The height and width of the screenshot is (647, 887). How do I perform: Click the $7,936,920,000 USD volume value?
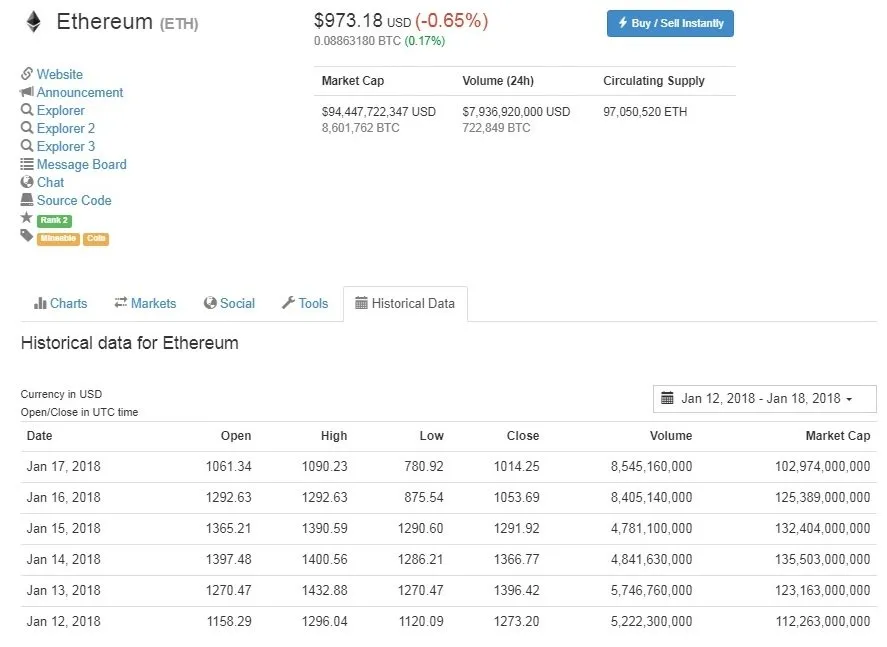point(516,112)
